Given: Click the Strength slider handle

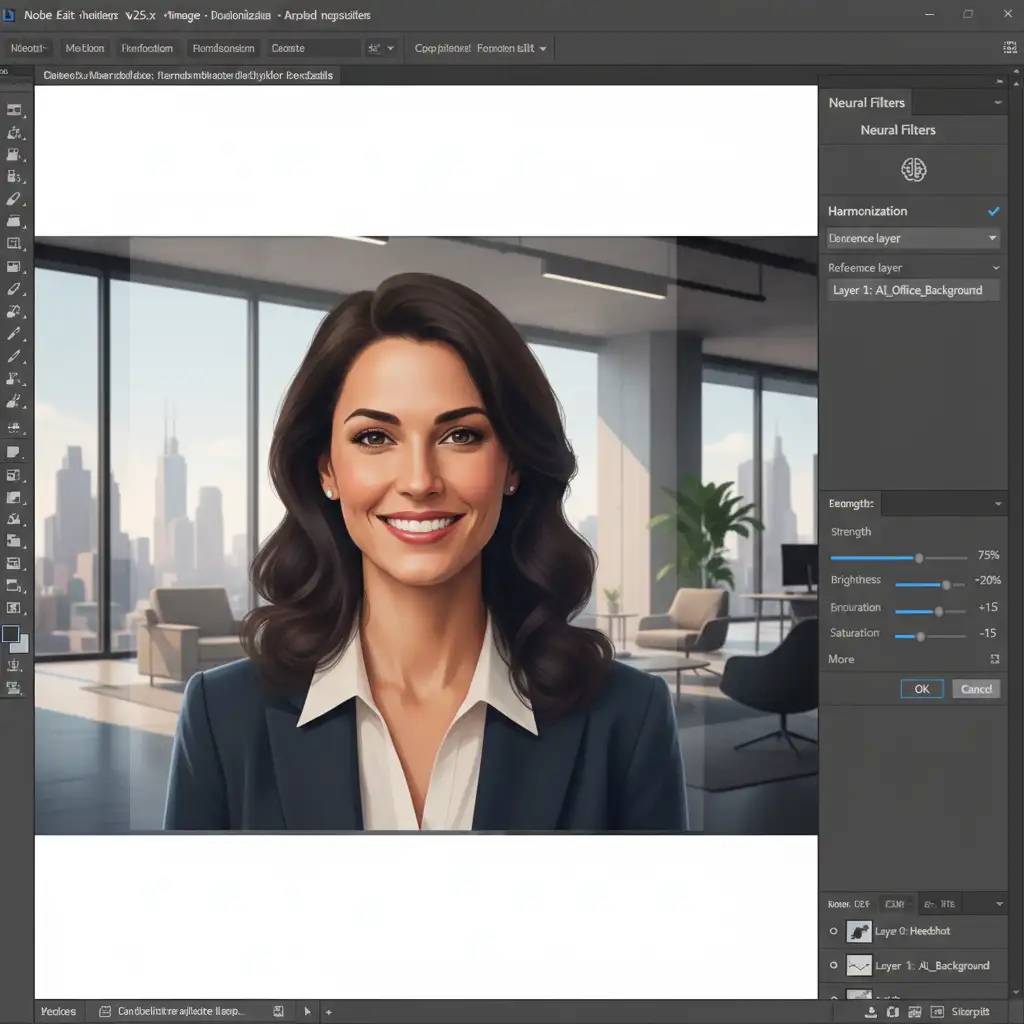Looking at the screenshot, I should [x=919, y=557].
